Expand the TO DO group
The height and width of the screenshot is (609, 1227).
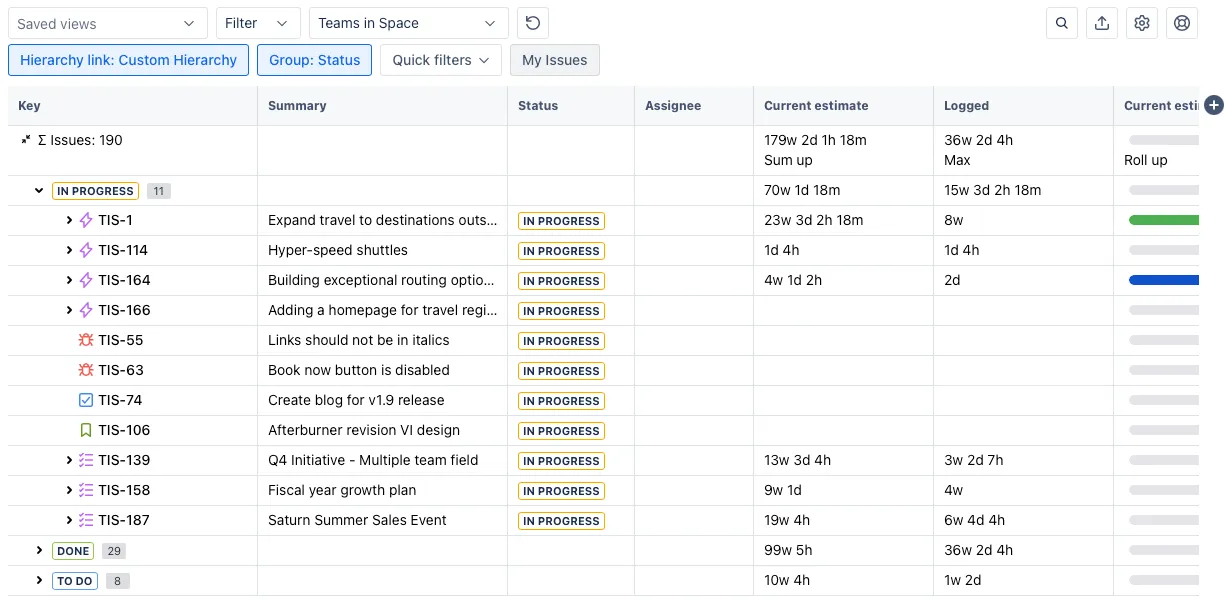coord(39,580)
